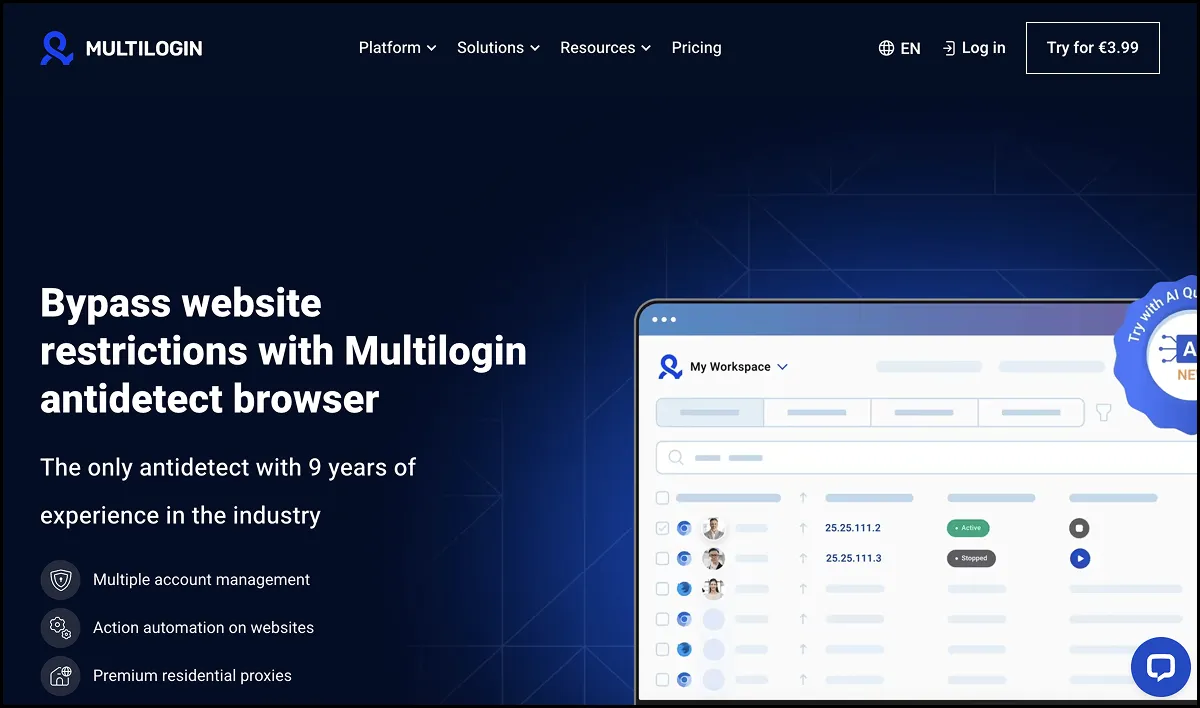The image size is (1200, 708).
Task: Click the Try for €3.99 button
Action: (1092, 47)
